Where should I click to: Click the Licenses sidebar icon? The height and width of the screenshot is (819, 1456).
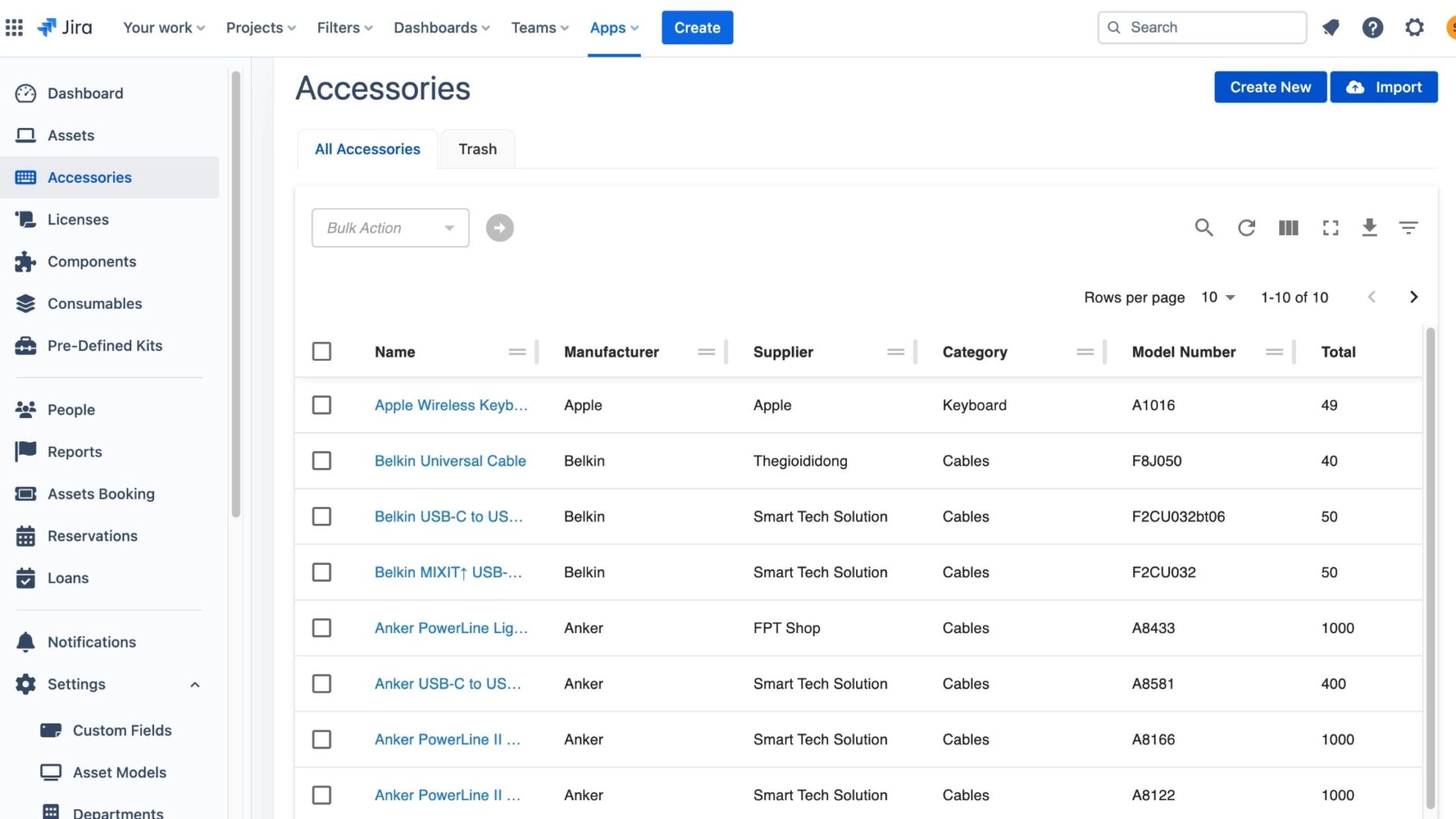(26, 219)
